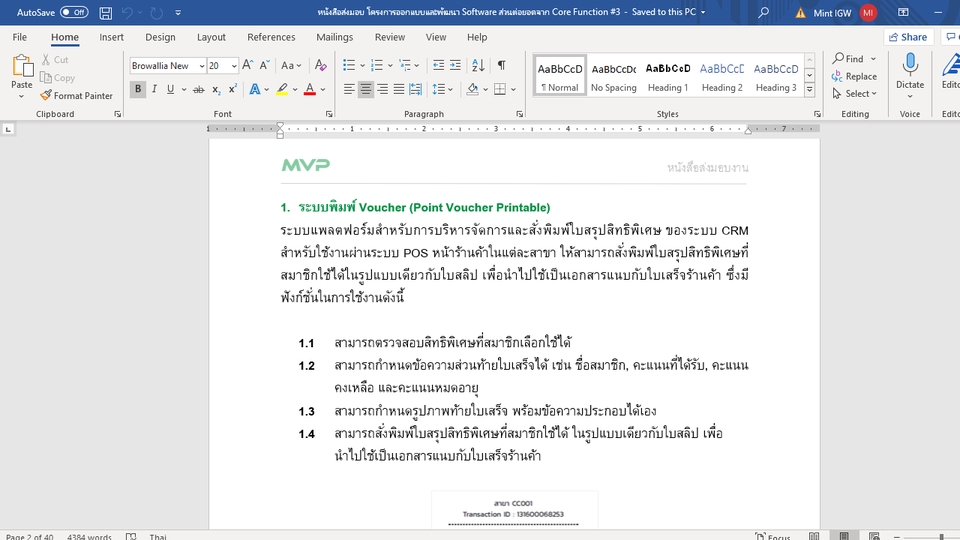Click the Paste clipboard icon

(22, 66)
